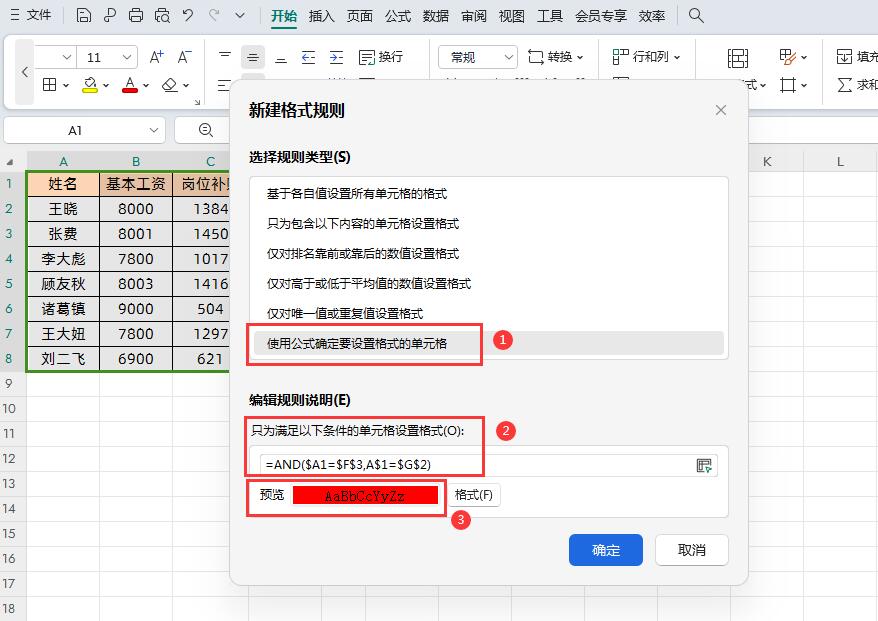This screenshot has width=878, height=621.
Task: Click cell 诸葛镇 in column A
Action: (63, 309)
